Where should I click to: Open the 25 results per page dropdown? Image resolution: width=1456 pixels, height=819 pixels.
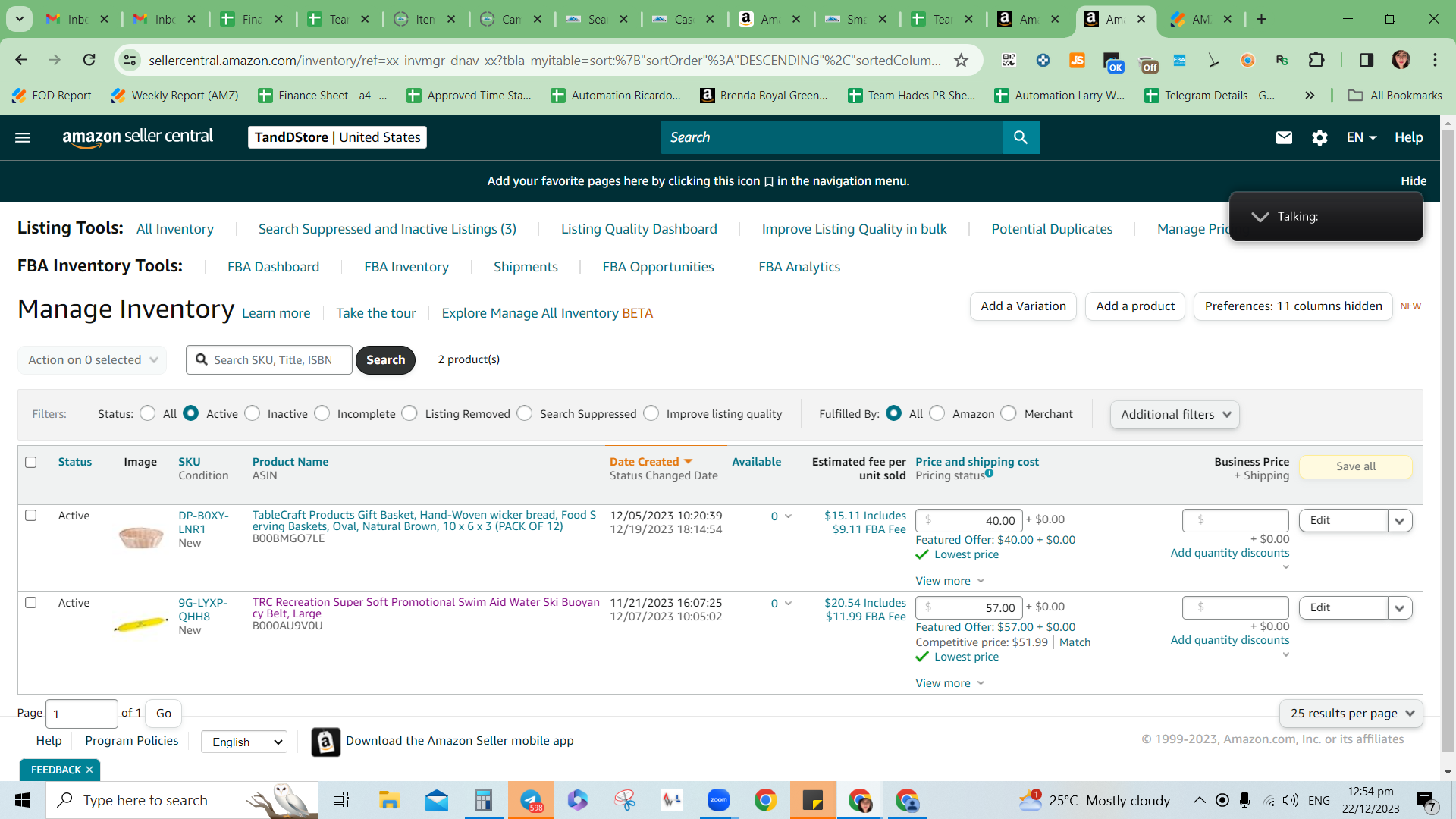coord(1351,714)
